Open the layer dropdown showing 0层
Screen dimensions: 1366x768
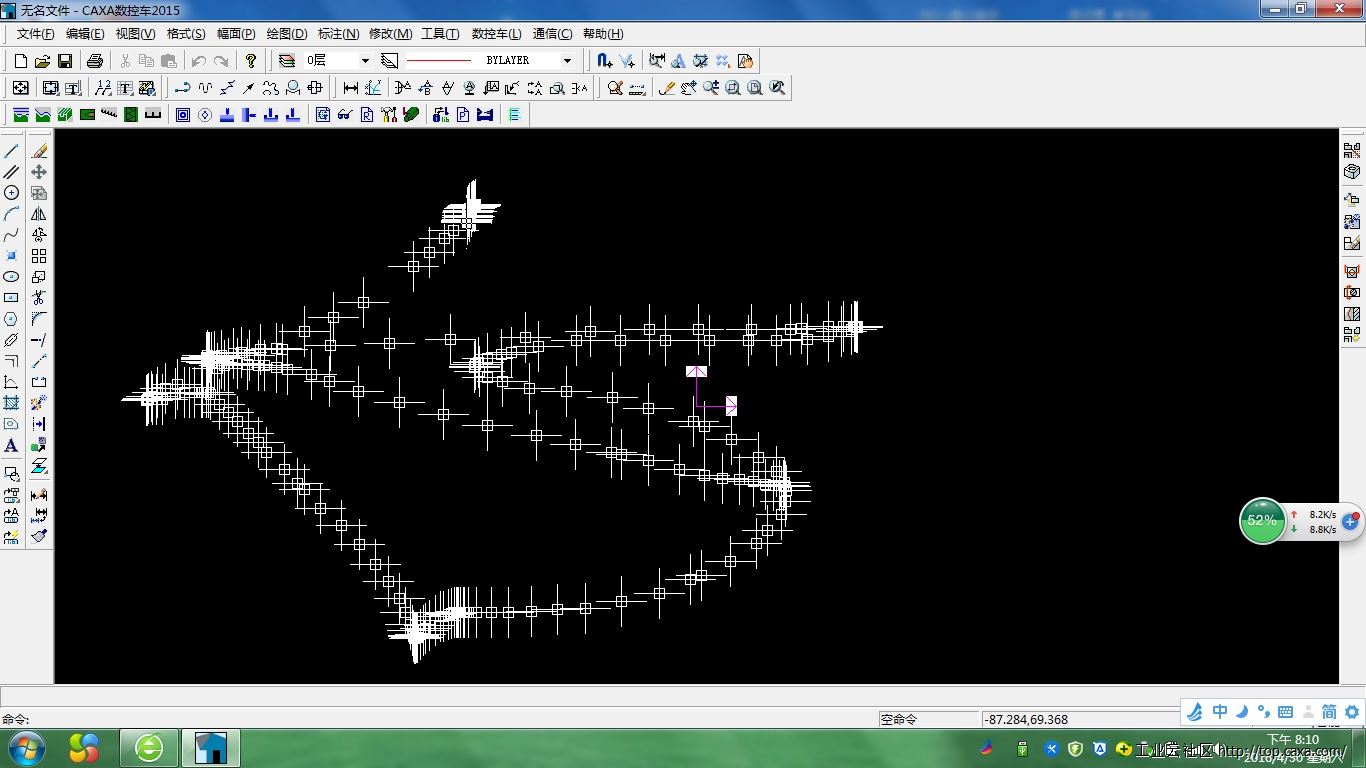[339, 61]
